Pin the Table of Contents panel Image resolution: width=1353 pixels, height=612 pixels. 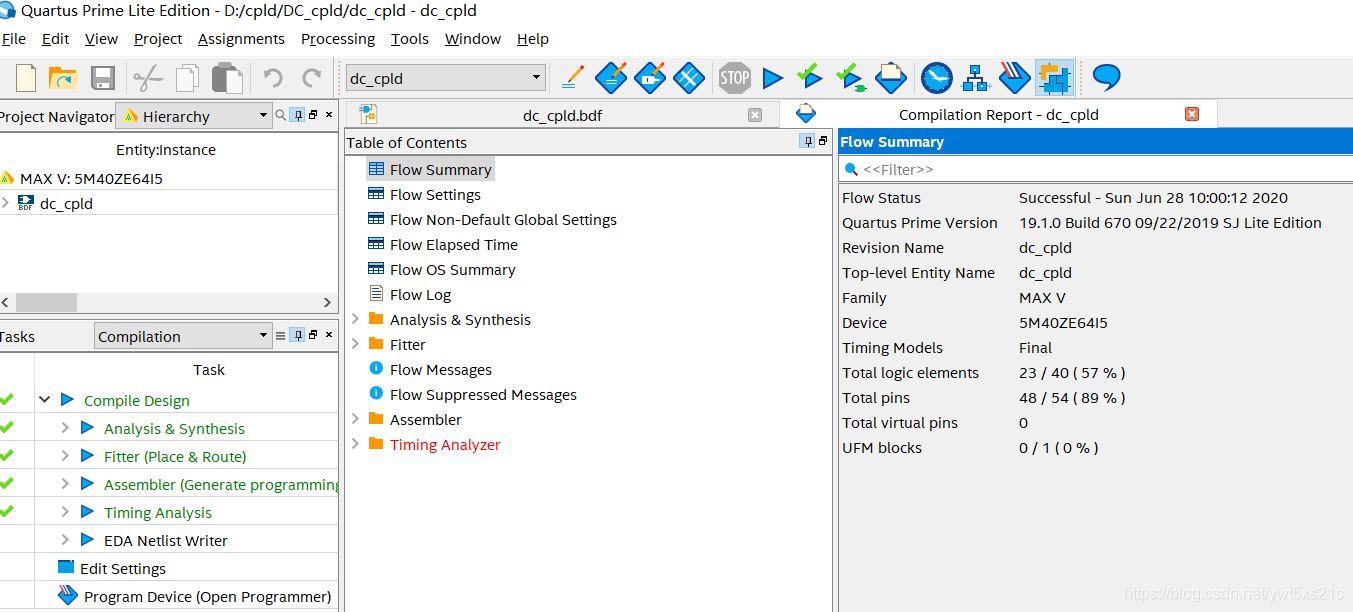tap(807, 141)
